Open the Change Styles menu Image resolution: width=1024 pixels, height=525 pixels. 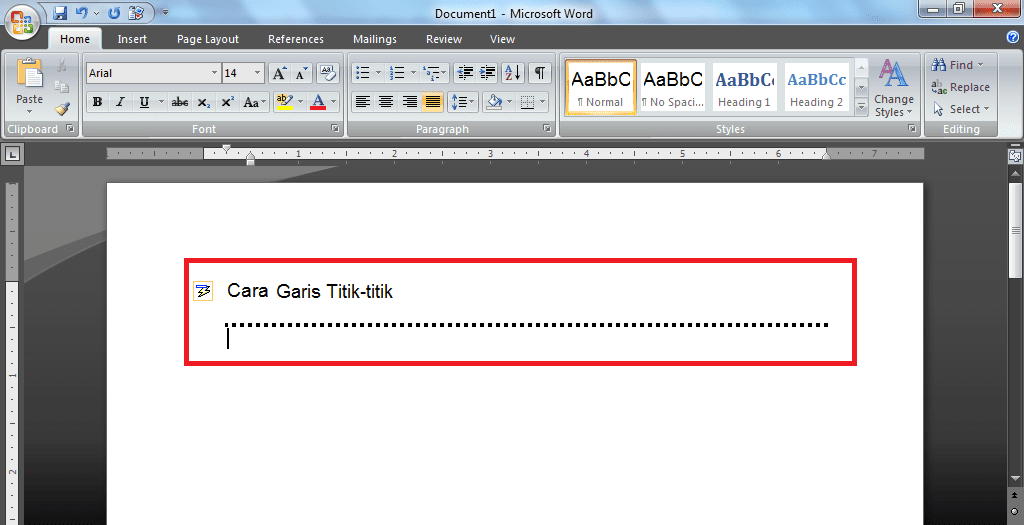[894, 88]
